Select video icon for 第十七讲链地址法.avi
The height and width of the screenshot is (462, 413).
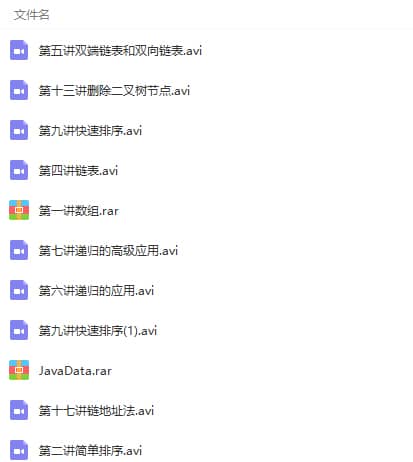pyautogui.click(x=19, y=410)
